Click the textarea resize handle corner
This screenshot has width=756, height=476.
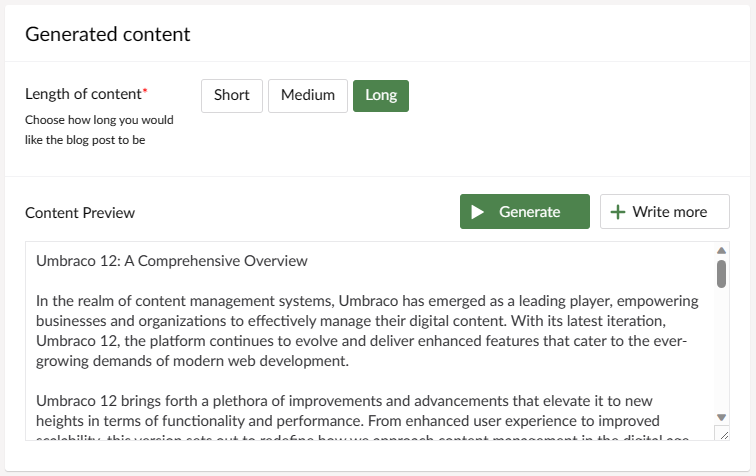pos(724,435)
